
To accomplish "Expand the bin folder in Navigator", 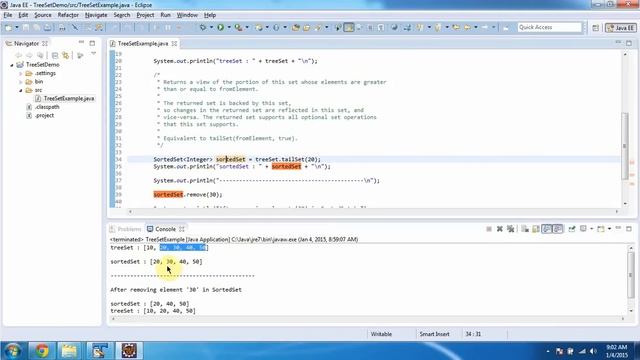I will (20, 82).
